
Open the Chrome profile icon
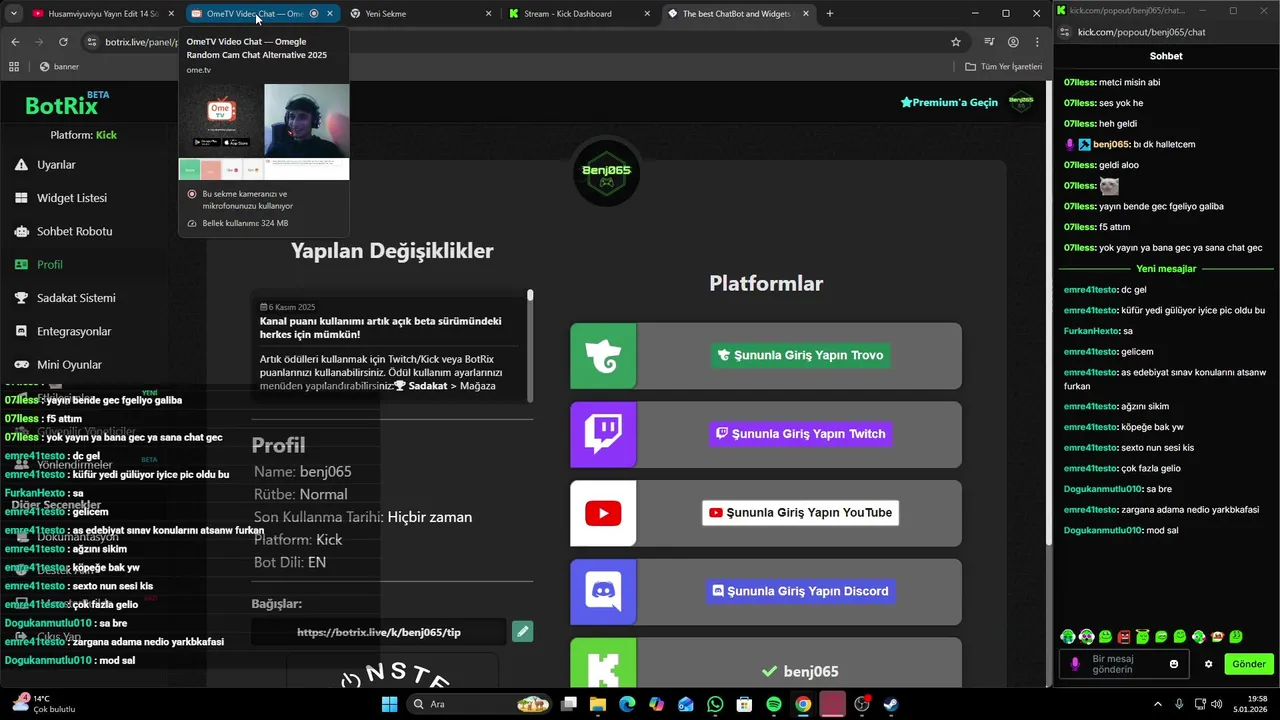click(x=1013, y=42)
